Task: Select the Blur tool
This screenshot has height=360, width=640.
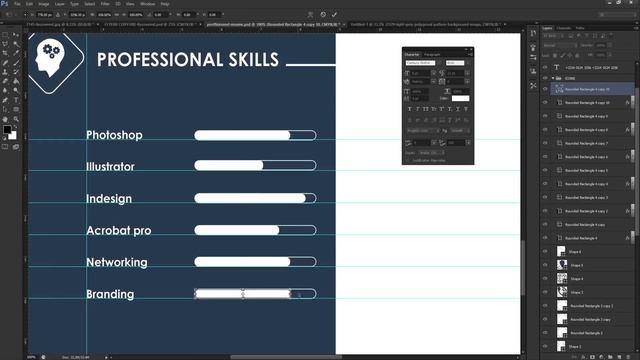Action: click(x=5, y=91)
